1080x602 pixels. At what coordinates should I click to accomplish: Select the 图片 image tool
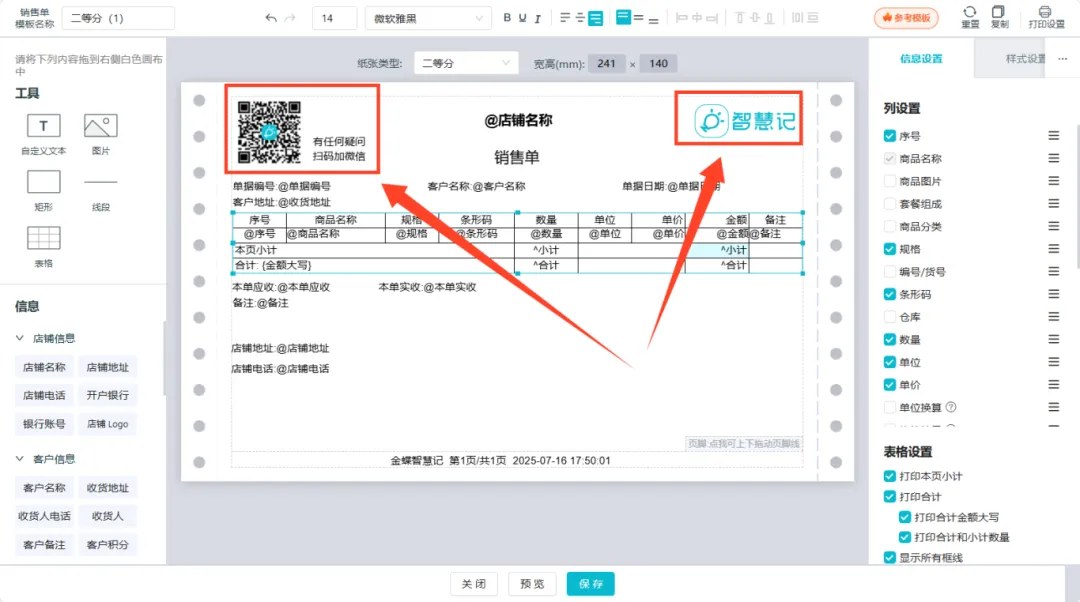101,134
